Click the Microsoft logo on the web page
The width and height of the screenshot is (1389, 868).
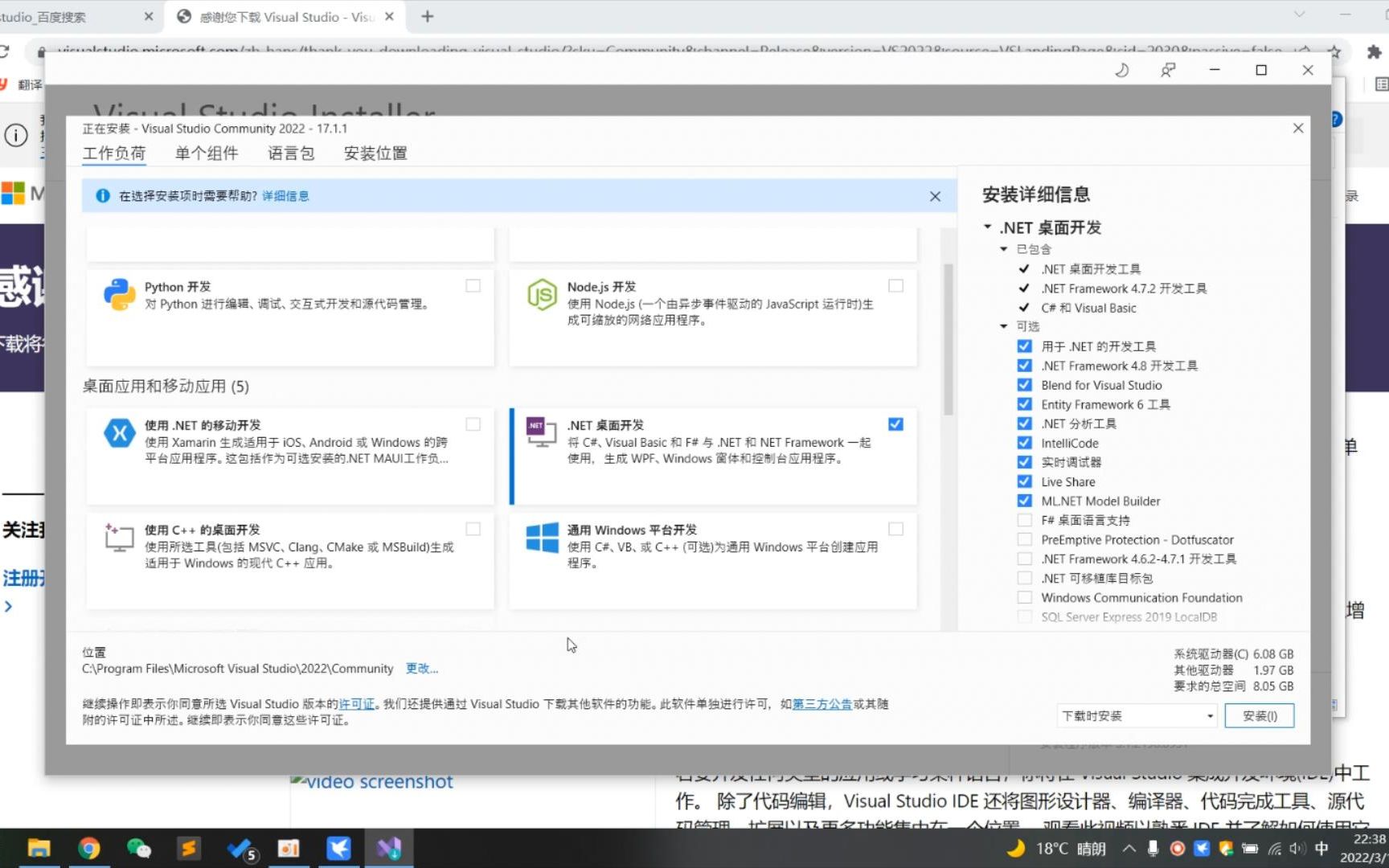click(x=13, y=193)
